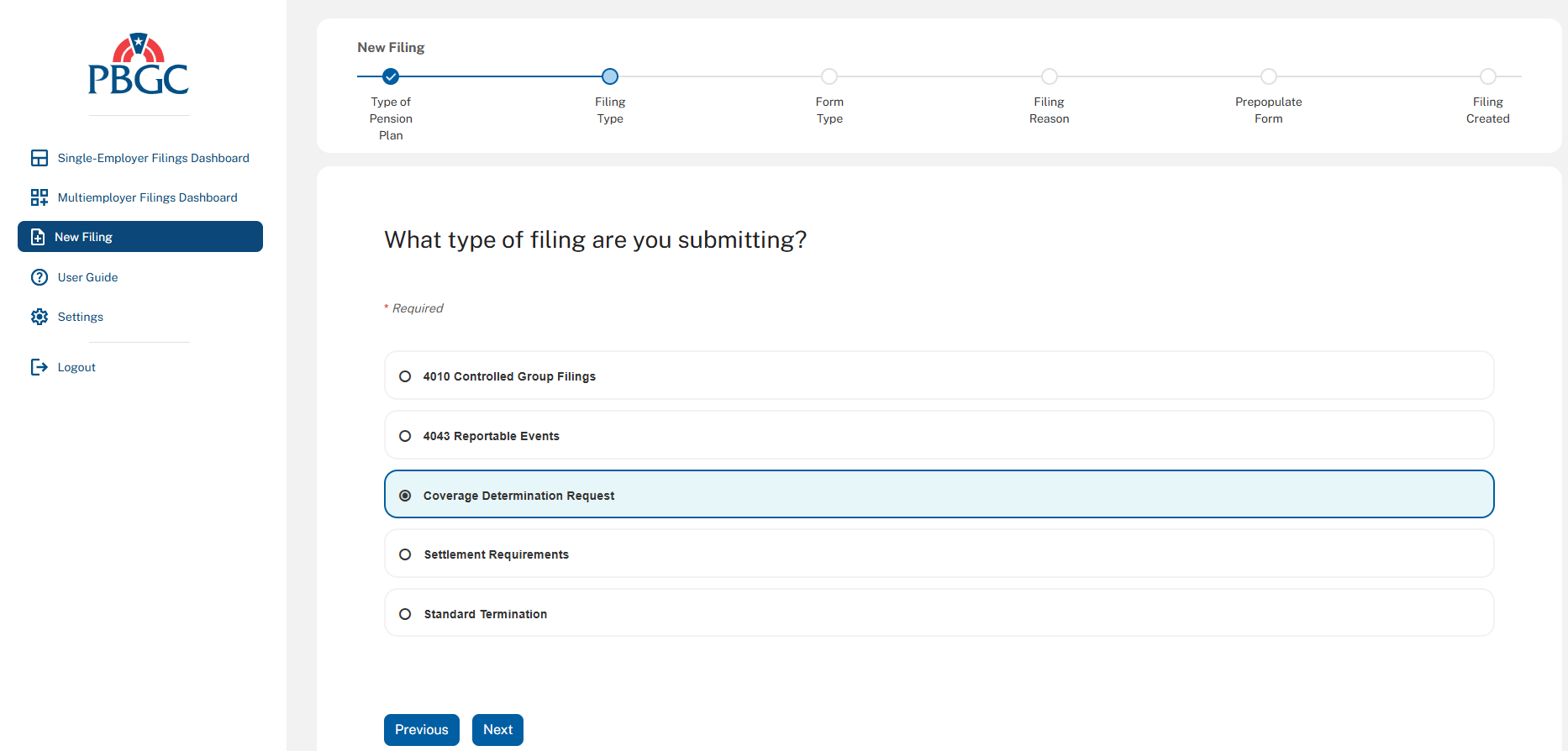Viewport: 1568px width, 751px height.
Task: Click the Logout arrow icon
Action: [x=39, y=367]
